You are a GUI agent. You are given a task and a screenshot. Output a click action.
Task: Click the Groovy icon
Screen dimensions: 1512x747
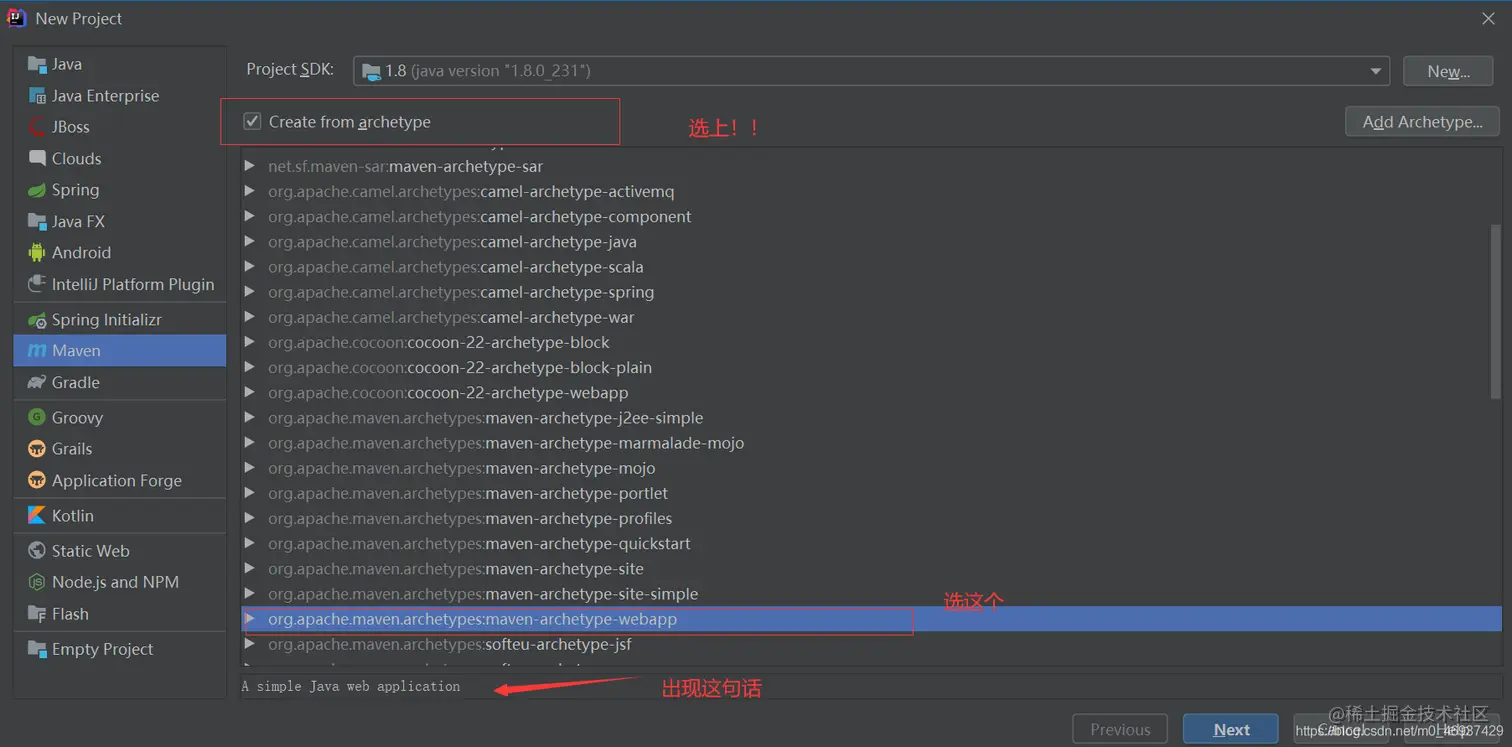(x=37, y=418)
